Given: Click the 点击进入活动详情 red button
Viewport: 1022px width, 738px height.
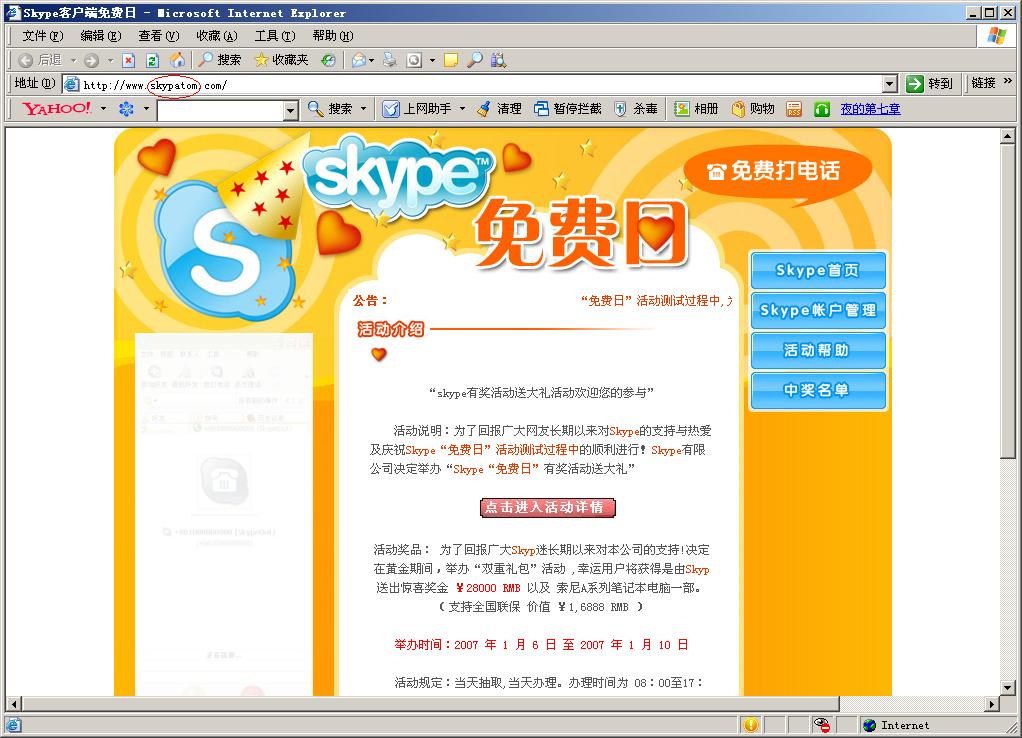Looking at the screenshot, I should click(547, 508).
